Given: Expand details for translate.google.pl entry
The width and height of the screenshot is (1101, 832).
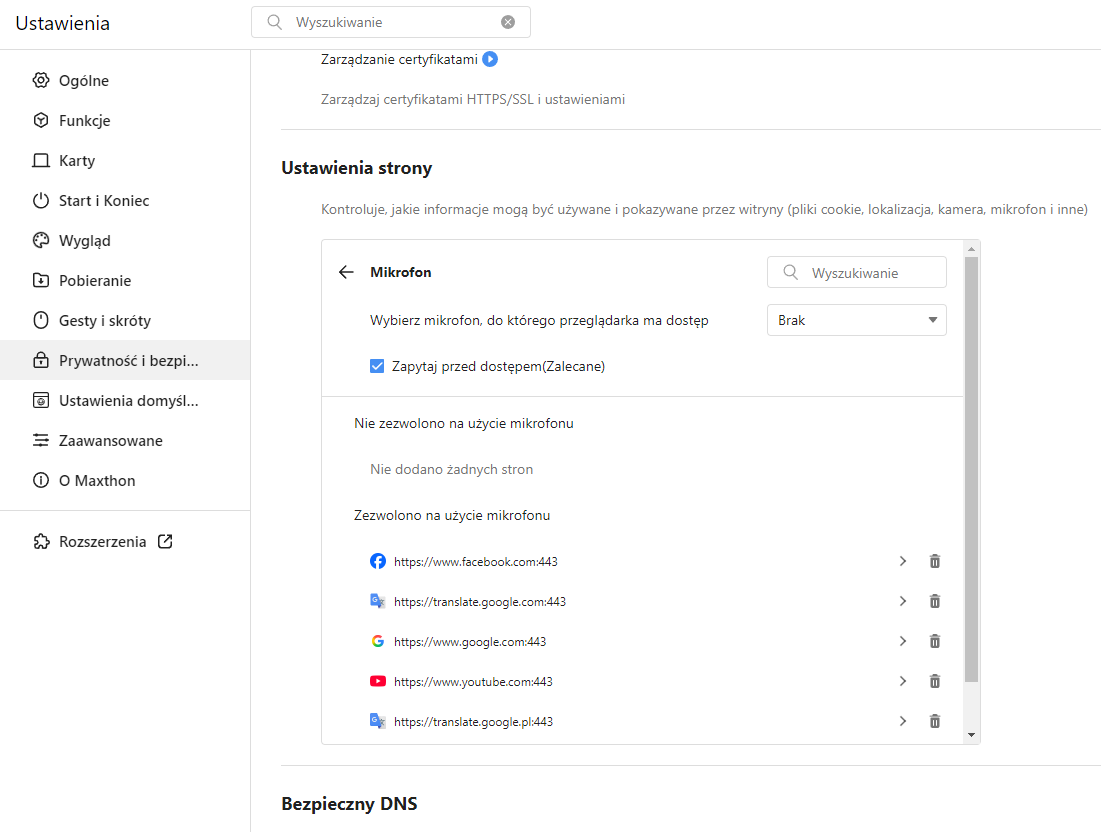Looking at the screenshot, I should (903, 721).
